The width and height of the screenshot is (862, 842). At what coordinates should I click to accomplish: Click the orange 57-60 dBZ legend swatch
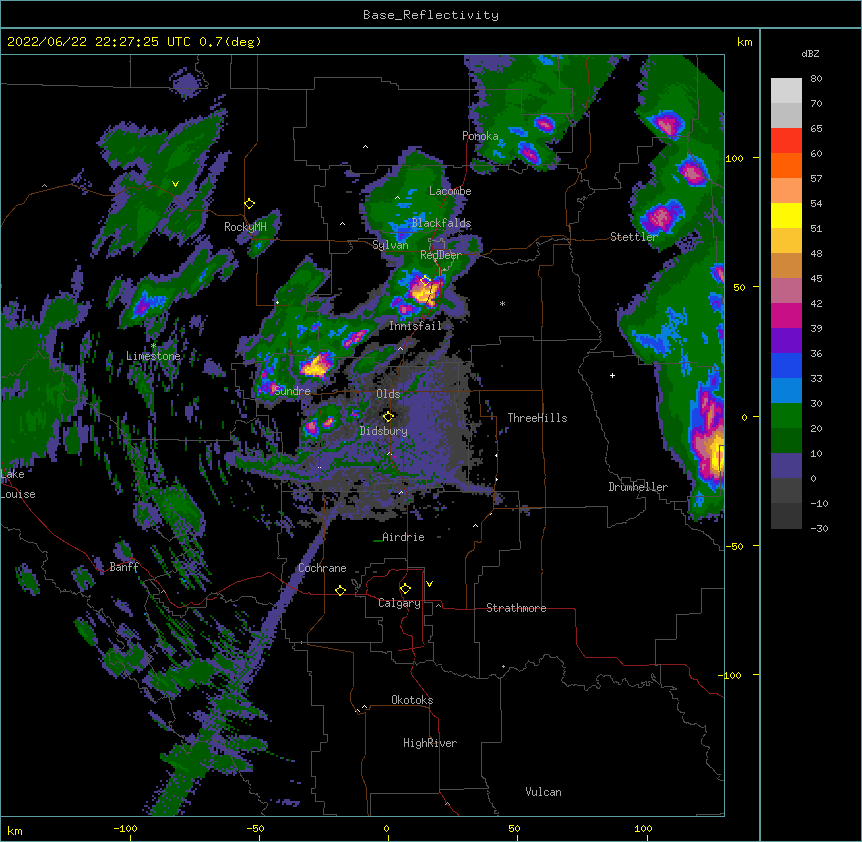786,165
